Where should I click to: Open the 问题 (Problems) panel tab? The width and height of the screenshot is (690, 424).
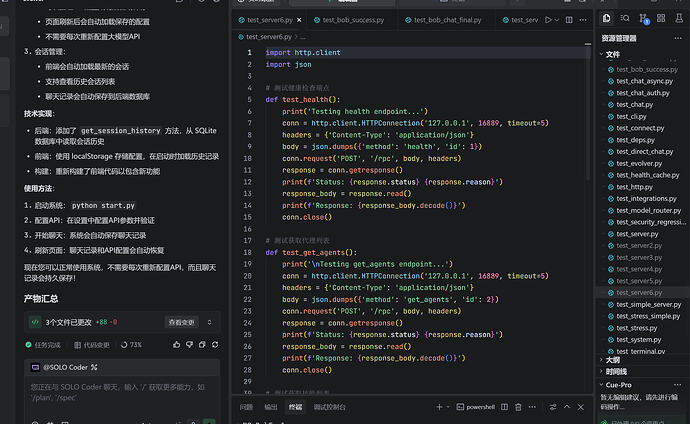pyautogui.click(x=246, y=407)
